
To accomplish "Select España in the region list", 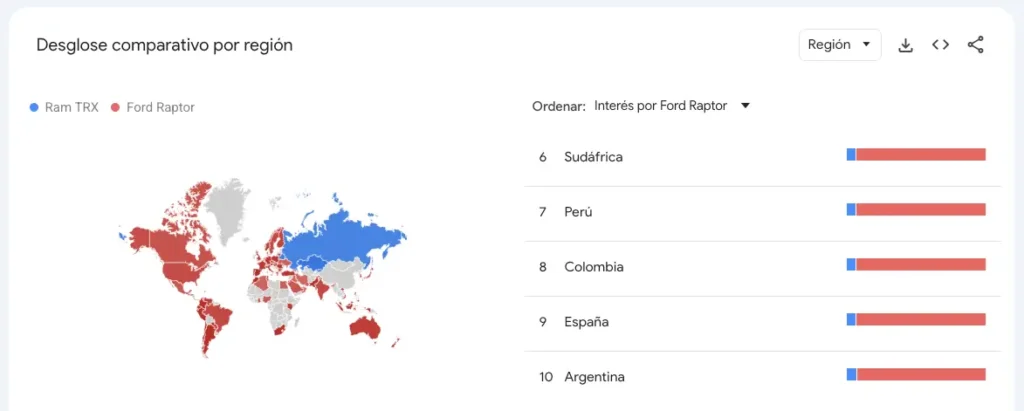I will (x=586, y=322).
